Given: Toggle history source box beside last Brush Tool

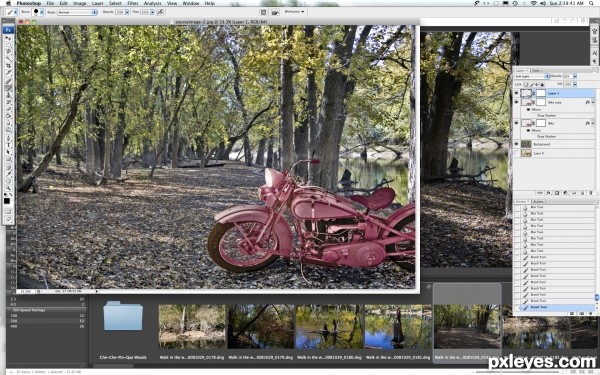Looking at the screenshot, I should 517,307.
